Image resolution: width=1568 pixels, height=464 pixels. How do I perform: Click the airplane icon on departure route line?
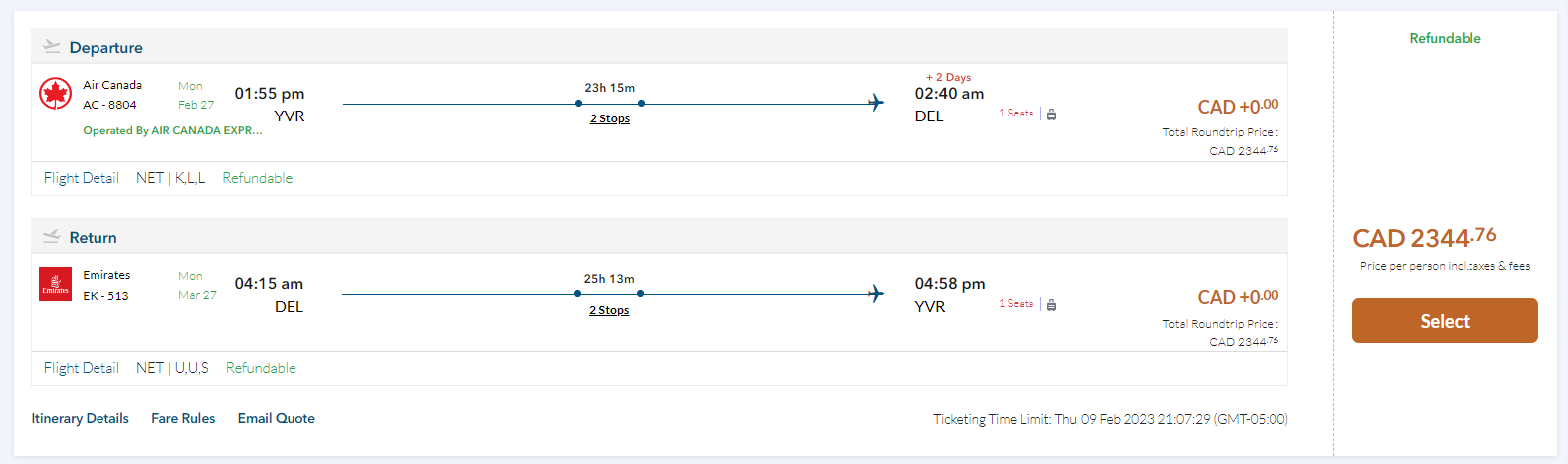tap(876, 103)
